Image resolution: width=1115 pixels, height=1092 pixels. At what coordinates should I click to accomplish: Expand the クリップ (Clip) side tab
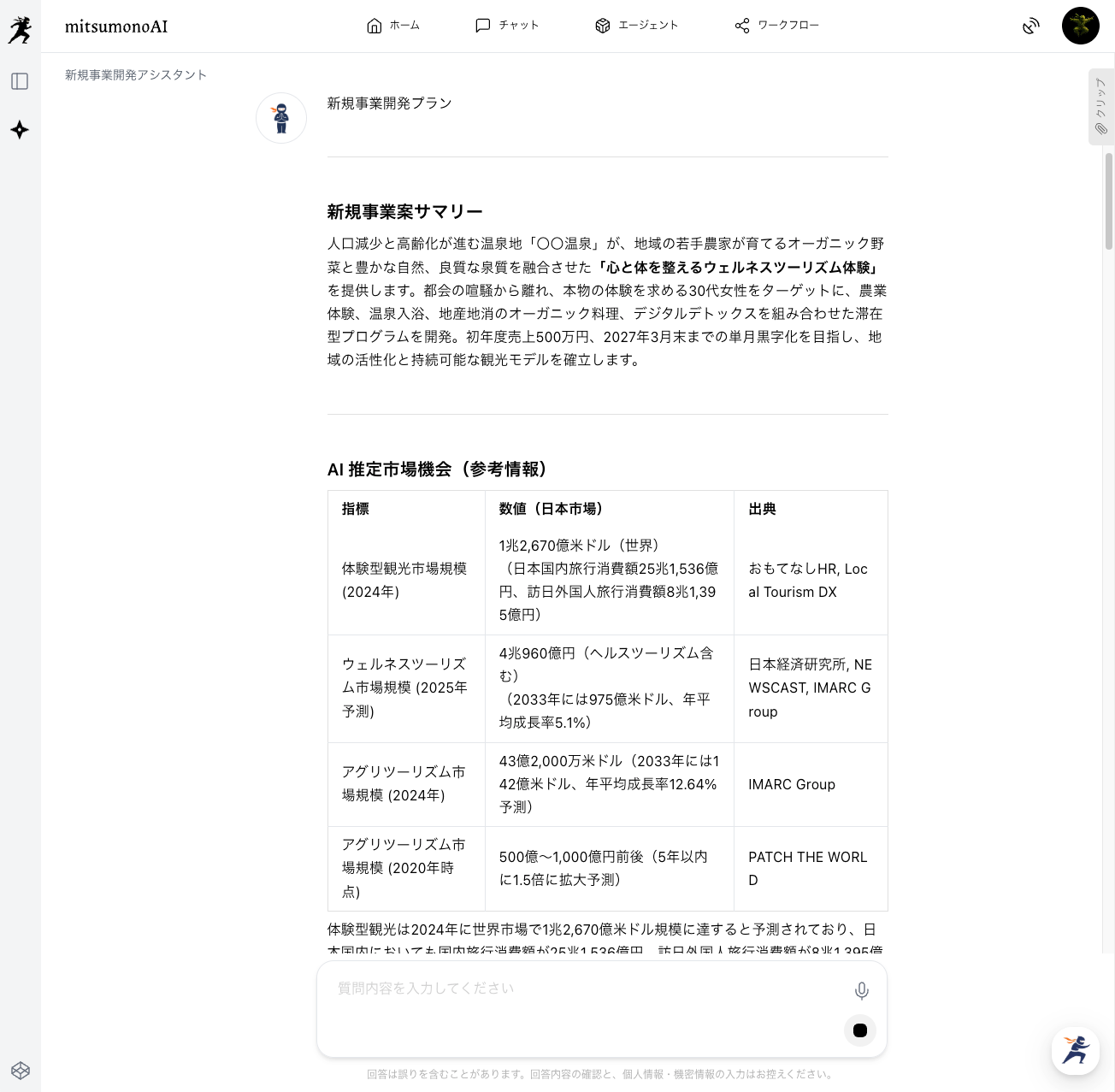(x=1100, y=107)
